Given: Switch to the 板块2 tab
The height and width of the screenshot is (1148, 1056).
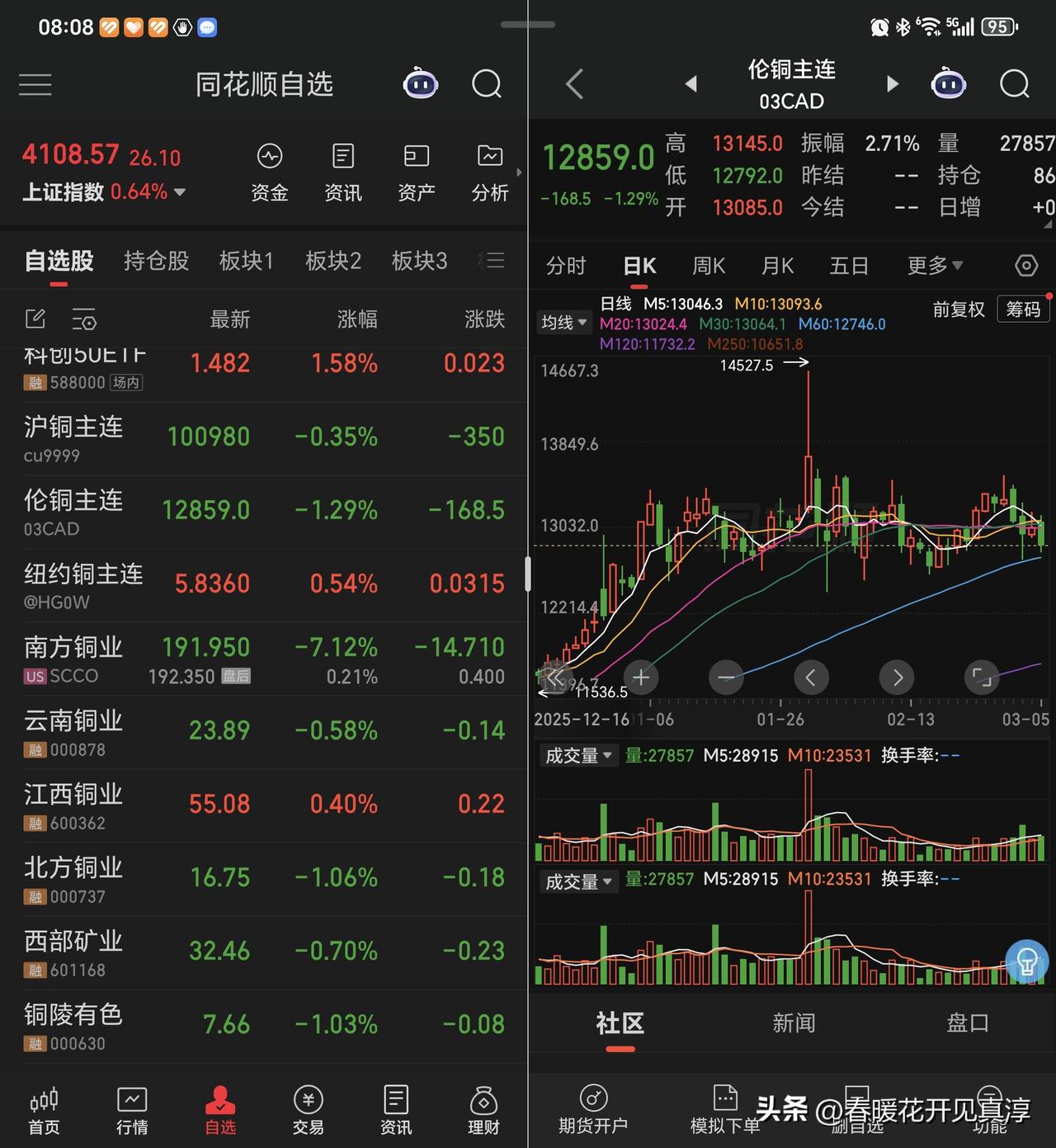Looking at the screenshot, I should [332, 261].
